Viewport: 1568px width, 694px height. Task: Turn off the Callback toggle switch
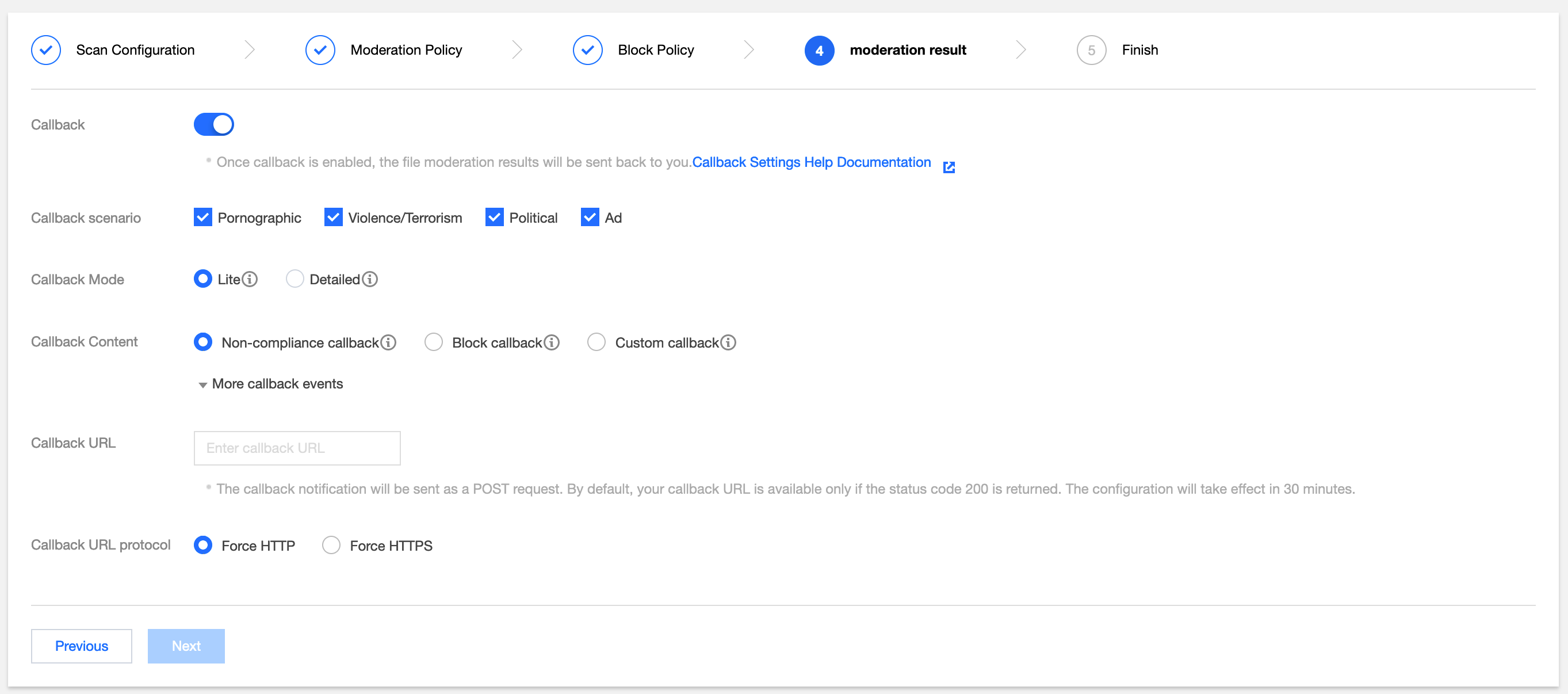[x=213, y=124]
